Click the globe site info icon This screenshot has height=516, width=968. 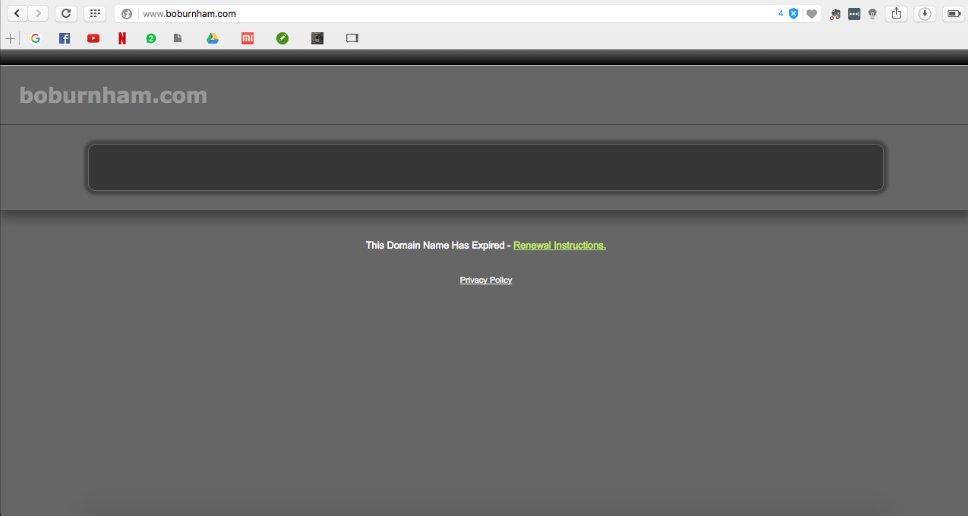[x=127, y=14]
